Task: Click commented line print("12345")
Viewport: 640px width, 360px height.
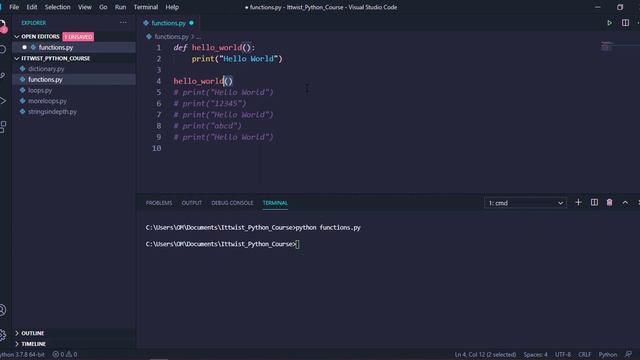Action: (210, 103)
